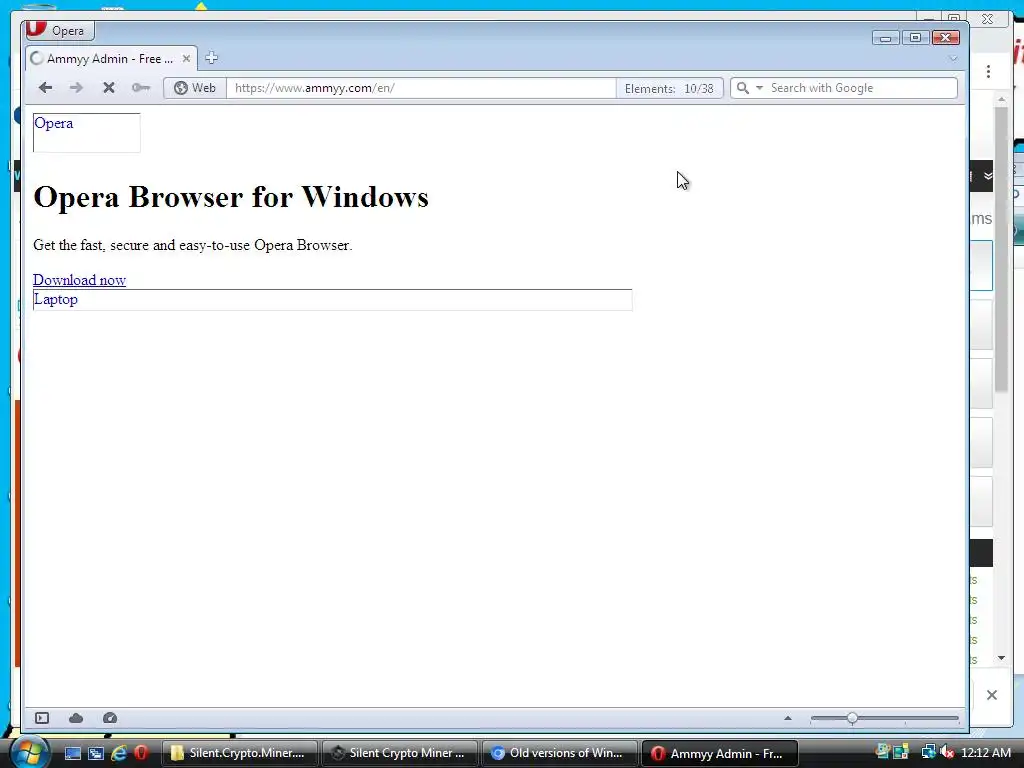Open closed tabs dropdown in tab bar
1024x768 pixels.
[x=953, y=58]
